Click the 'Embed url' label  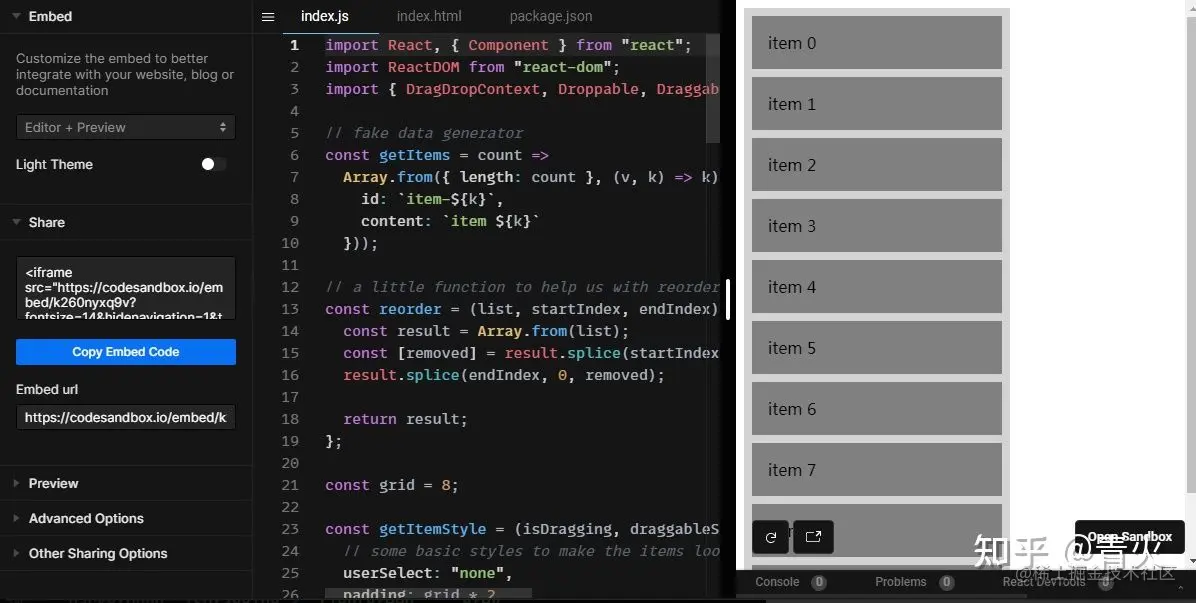coord(47,390)
